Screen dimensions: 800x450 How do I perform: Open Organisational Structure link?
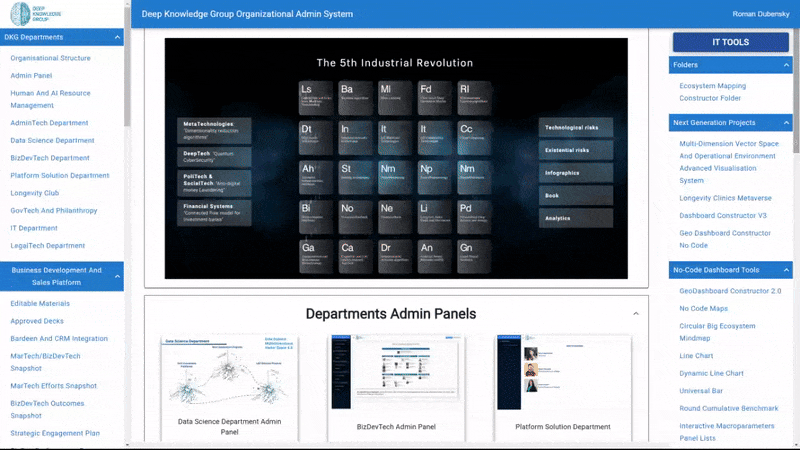click(51, 58)
